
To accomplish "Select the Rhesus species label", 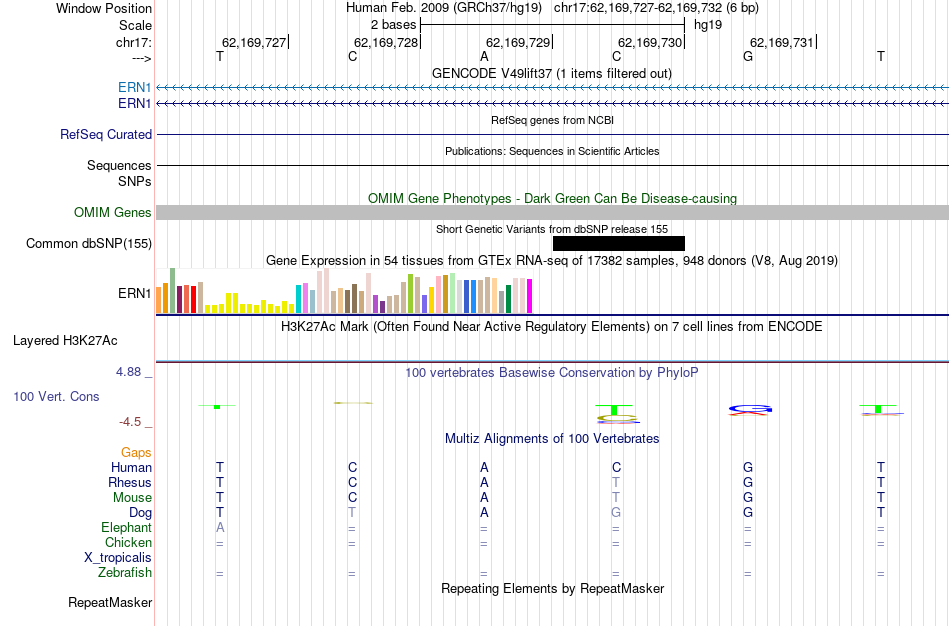I will (x=130, y=482).
